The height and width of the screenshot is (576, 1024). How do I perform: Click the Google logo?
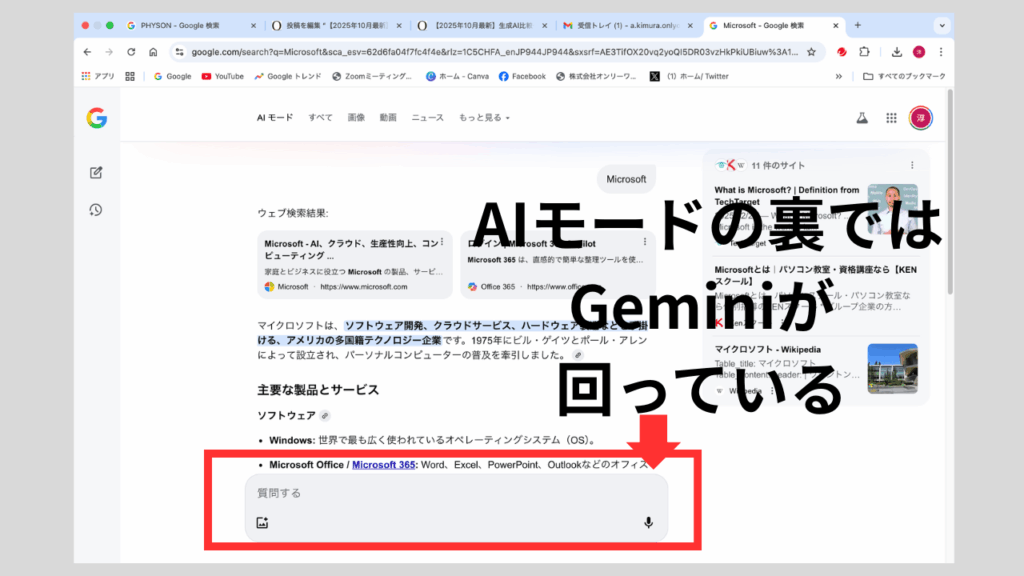coord(96,118)
